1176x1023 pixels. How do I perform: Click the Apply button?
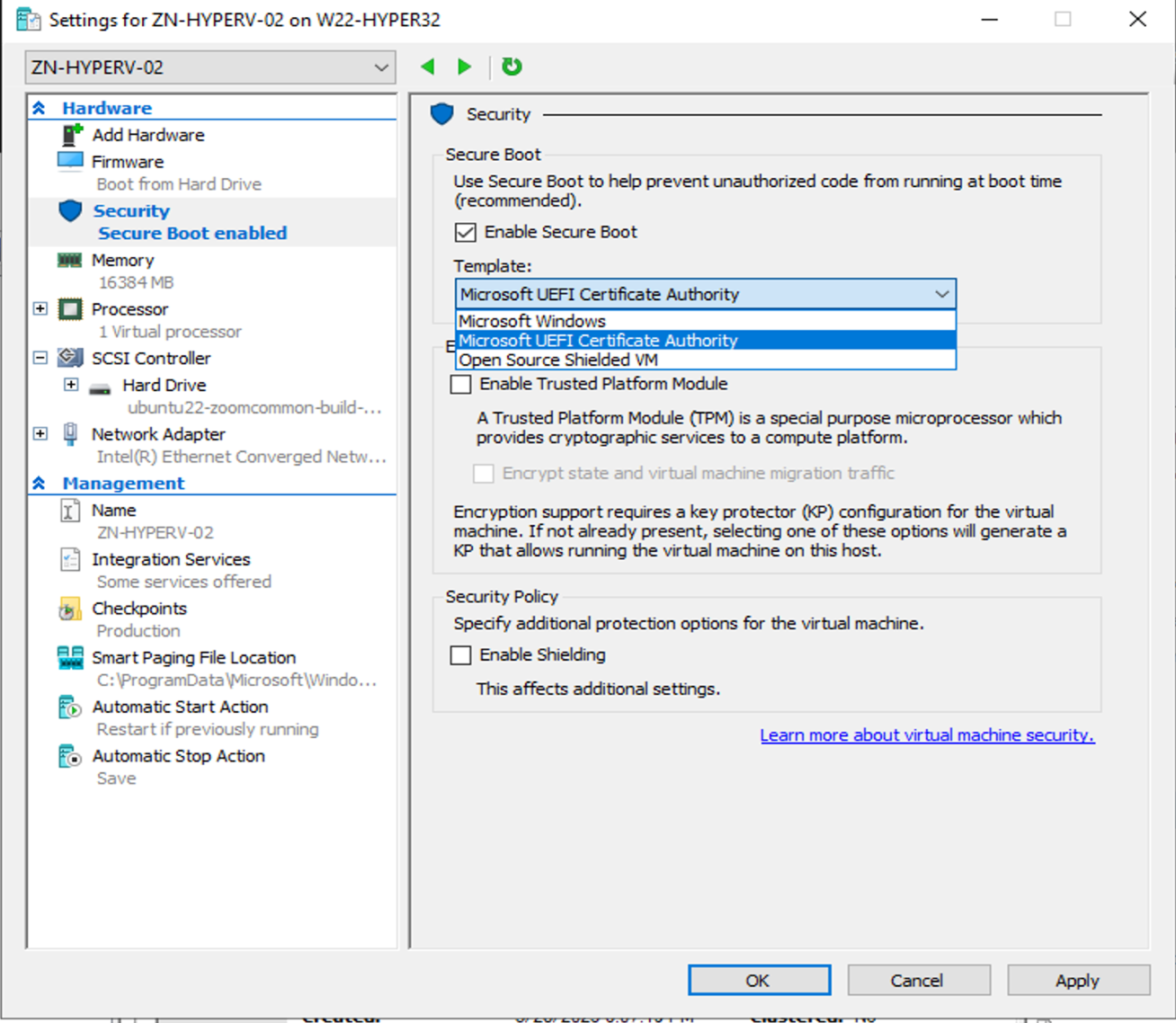[x=1077, y=980]
